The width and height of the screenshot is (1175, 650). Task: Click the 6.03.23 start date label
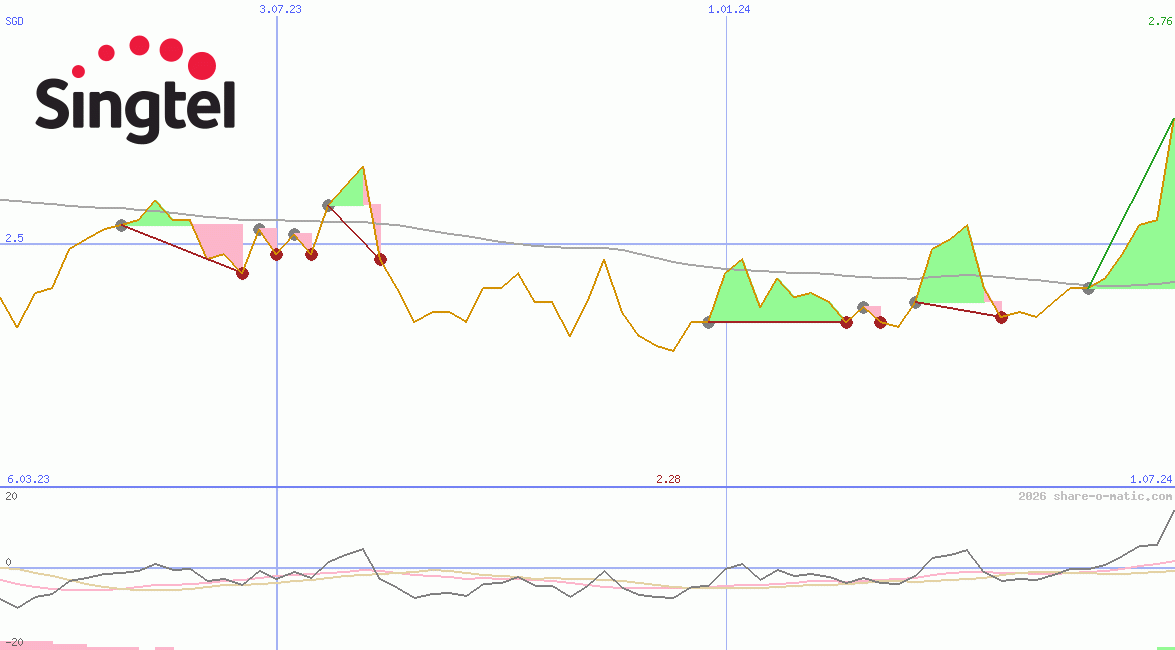click(27, 479)
